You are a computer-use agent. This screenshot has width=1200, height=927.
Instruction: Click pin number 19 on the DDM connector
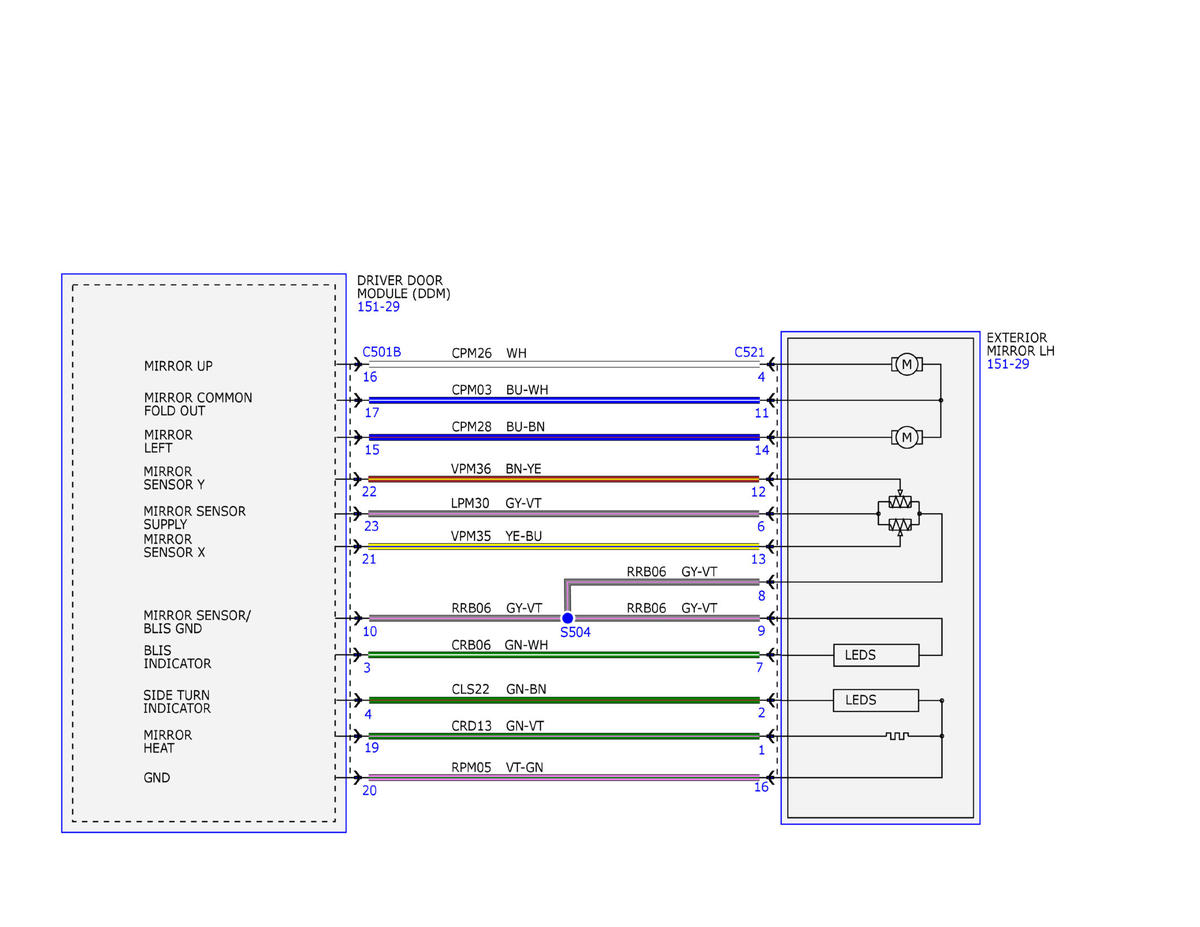pos(370,748)
